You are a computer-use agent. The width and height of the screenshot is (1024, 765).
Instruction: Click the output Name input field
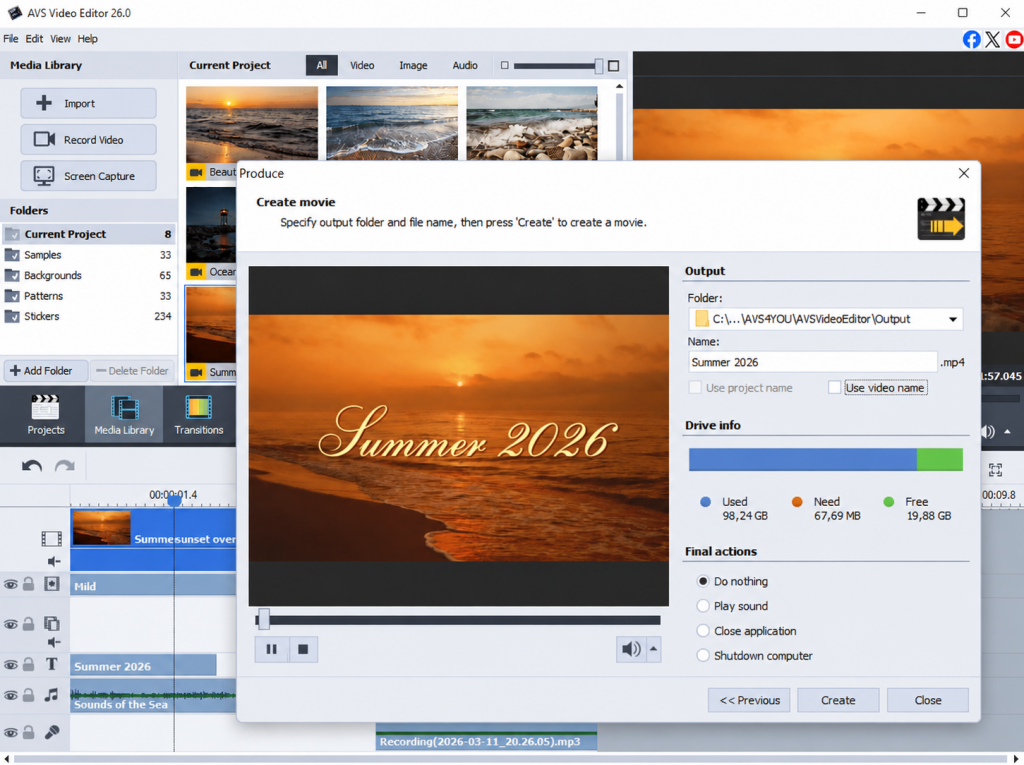[812, 362]
